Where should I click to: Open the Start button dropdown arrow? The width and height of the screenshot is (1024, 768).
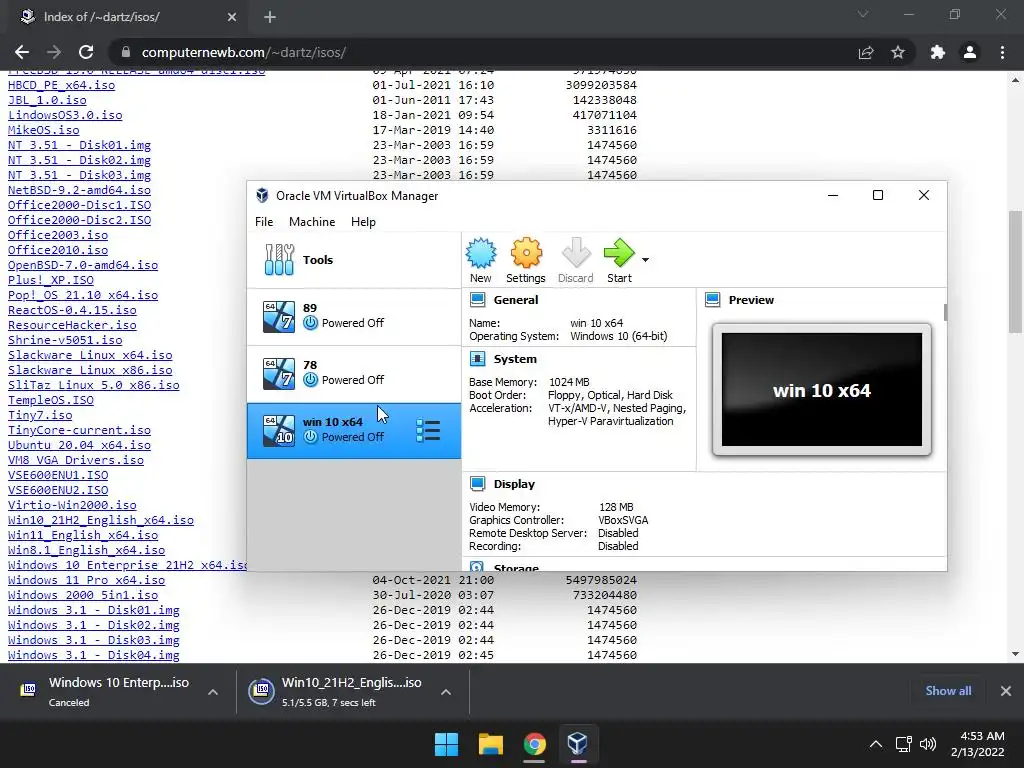point(645,260)
